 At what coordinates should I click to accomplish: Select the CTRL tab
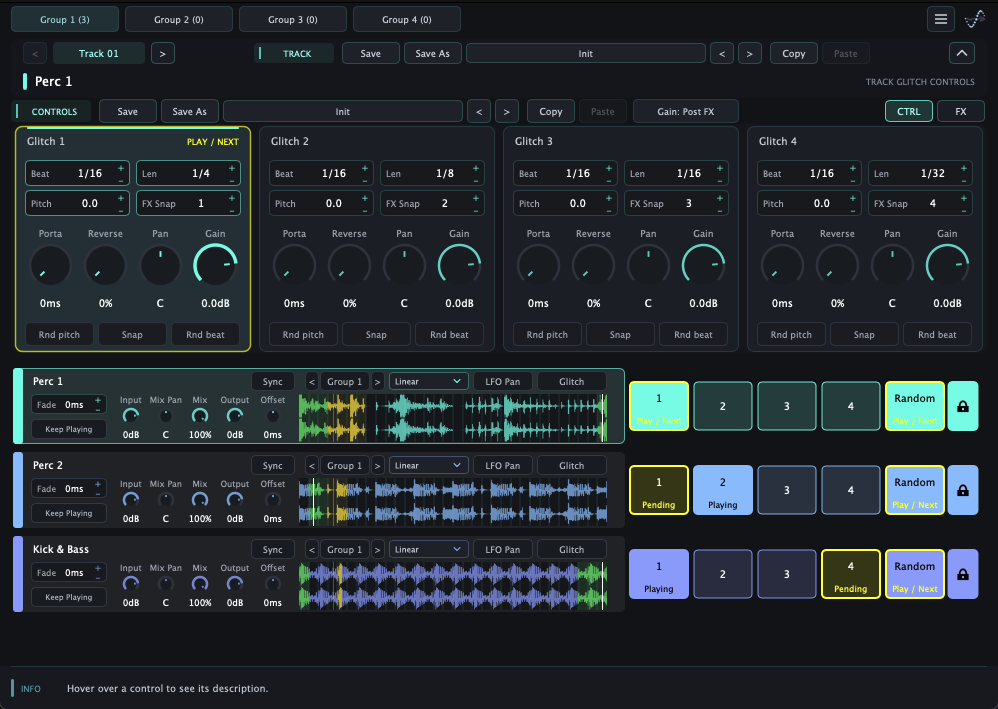tap(908, 111)
